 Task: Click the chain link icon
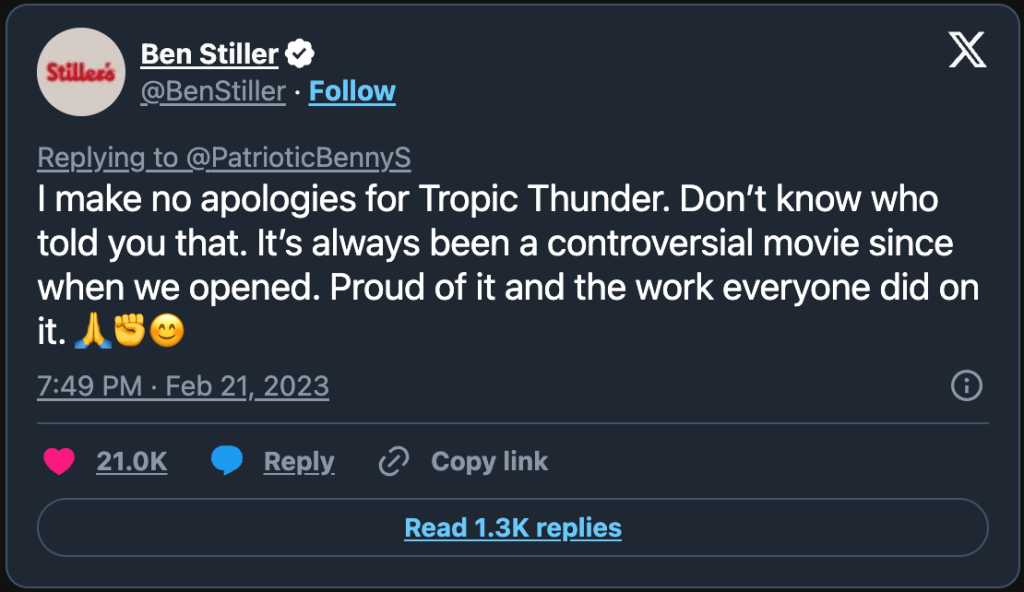[394, 461]
